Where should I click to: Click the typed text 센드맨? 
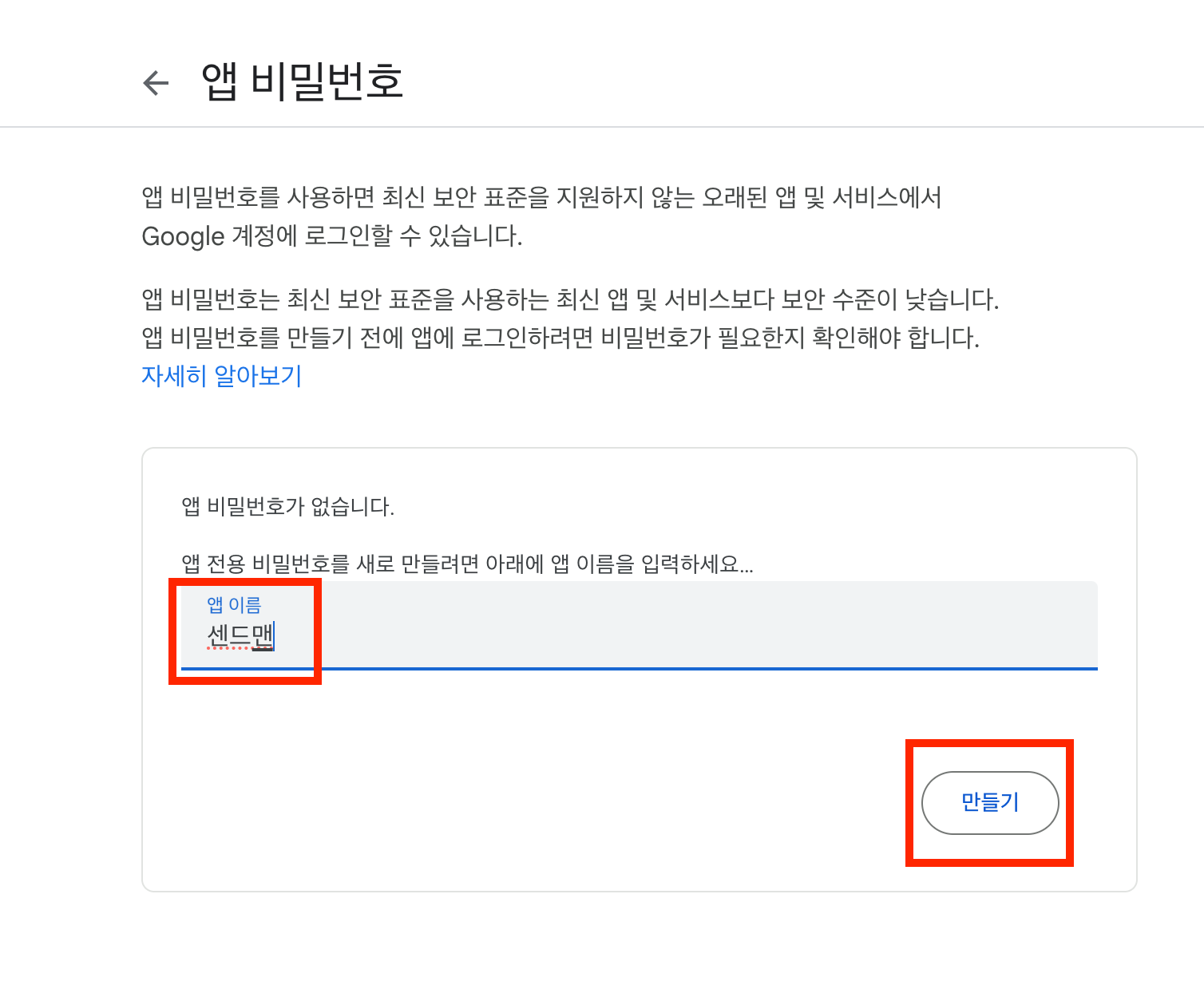click(x=240, y=636)
